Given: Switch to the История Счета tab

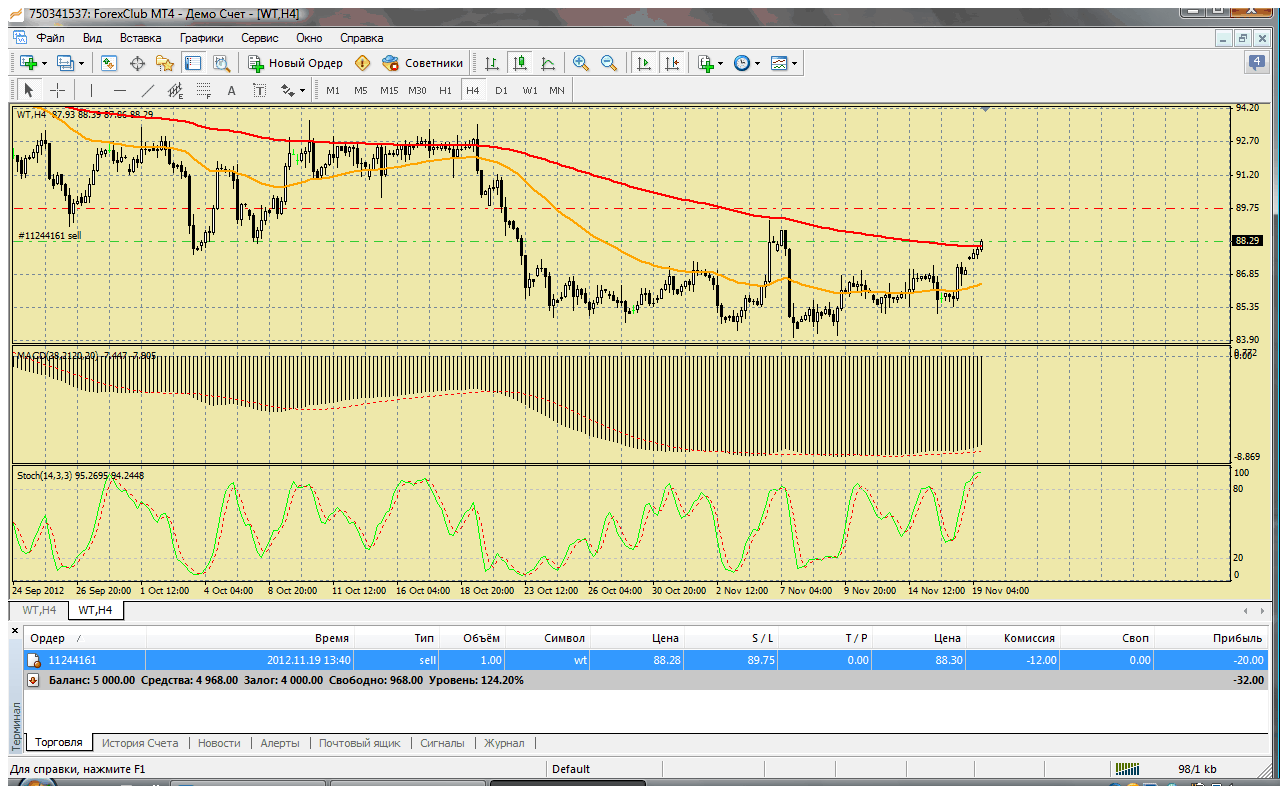Looking at the screenshot, I should (x=140, y=743).
